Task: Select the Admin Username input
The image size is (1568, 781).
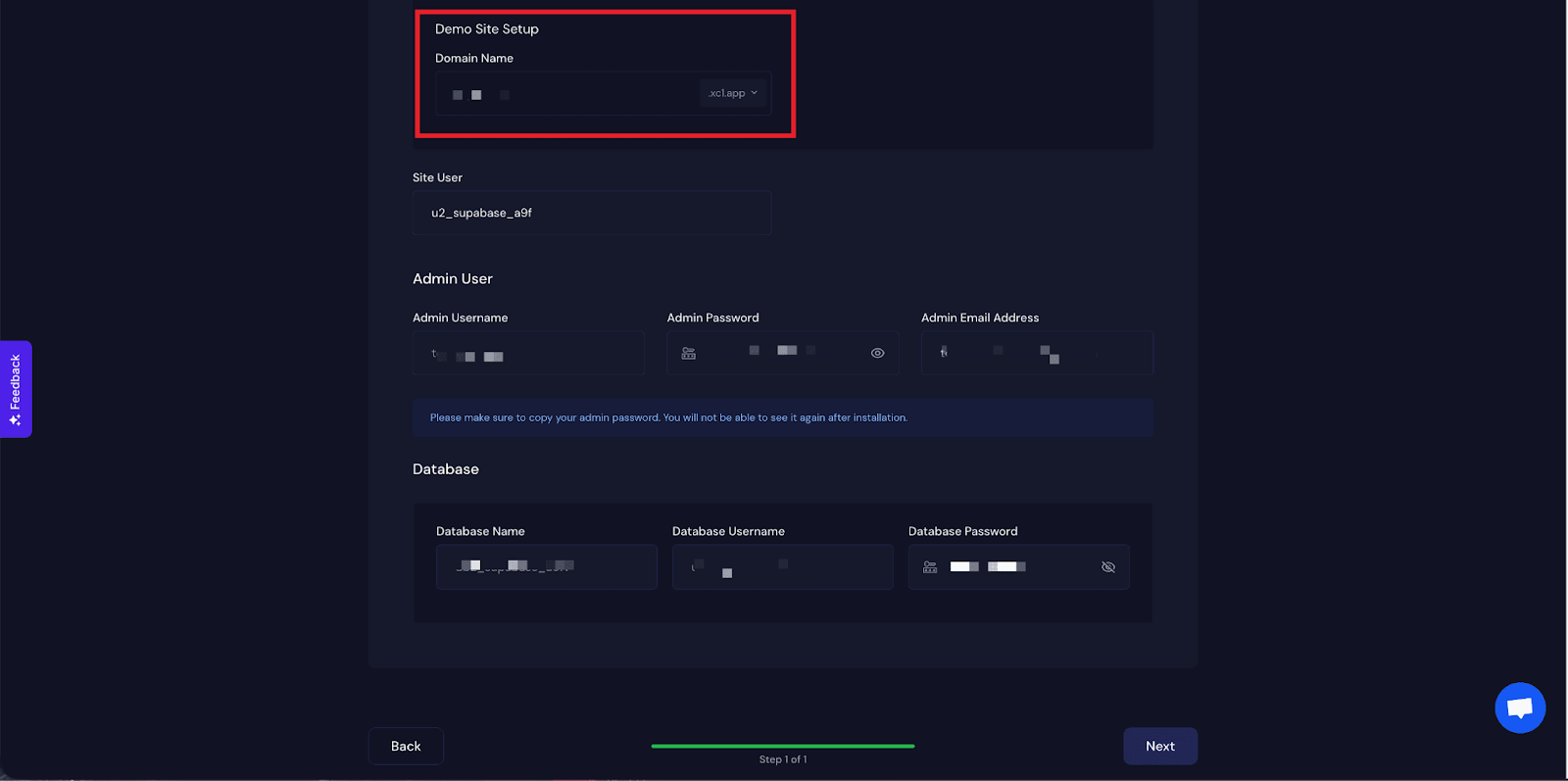Action: [528, 354]
